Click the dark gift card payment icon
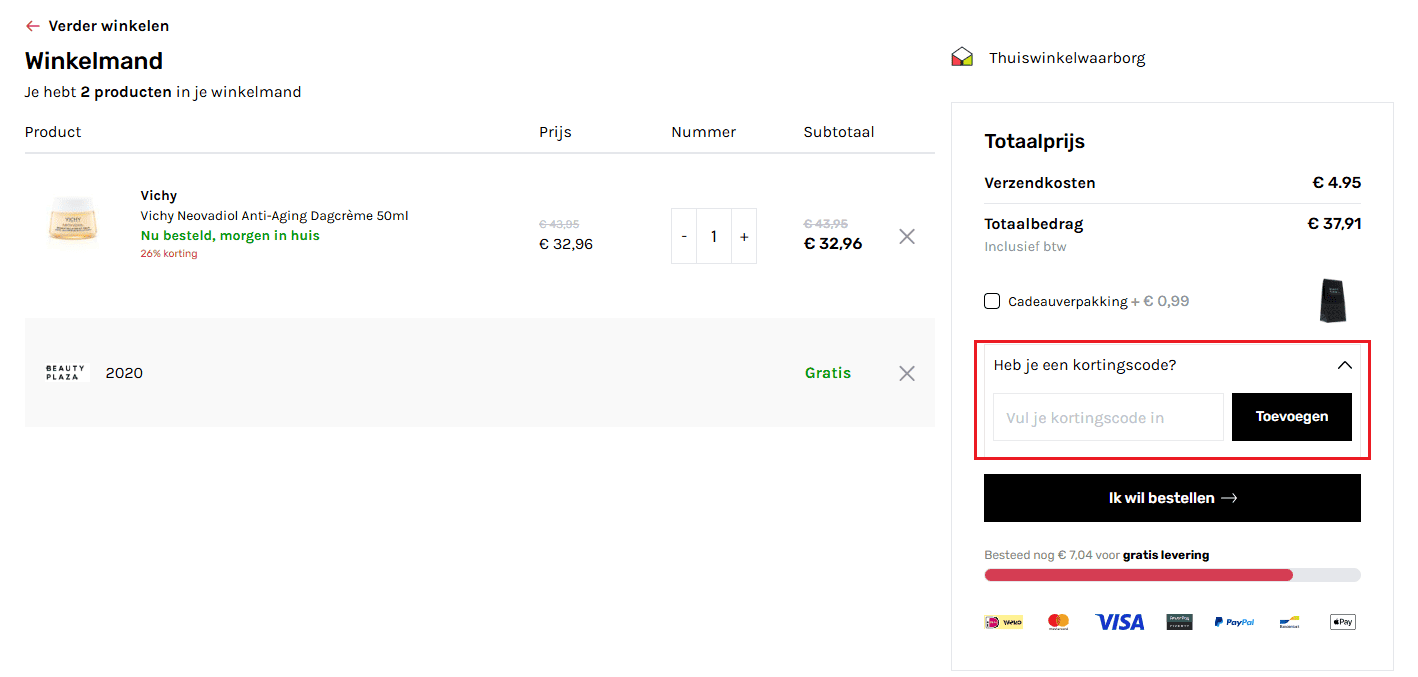This screenshot has width=1418, height=677. point(1179,622)
